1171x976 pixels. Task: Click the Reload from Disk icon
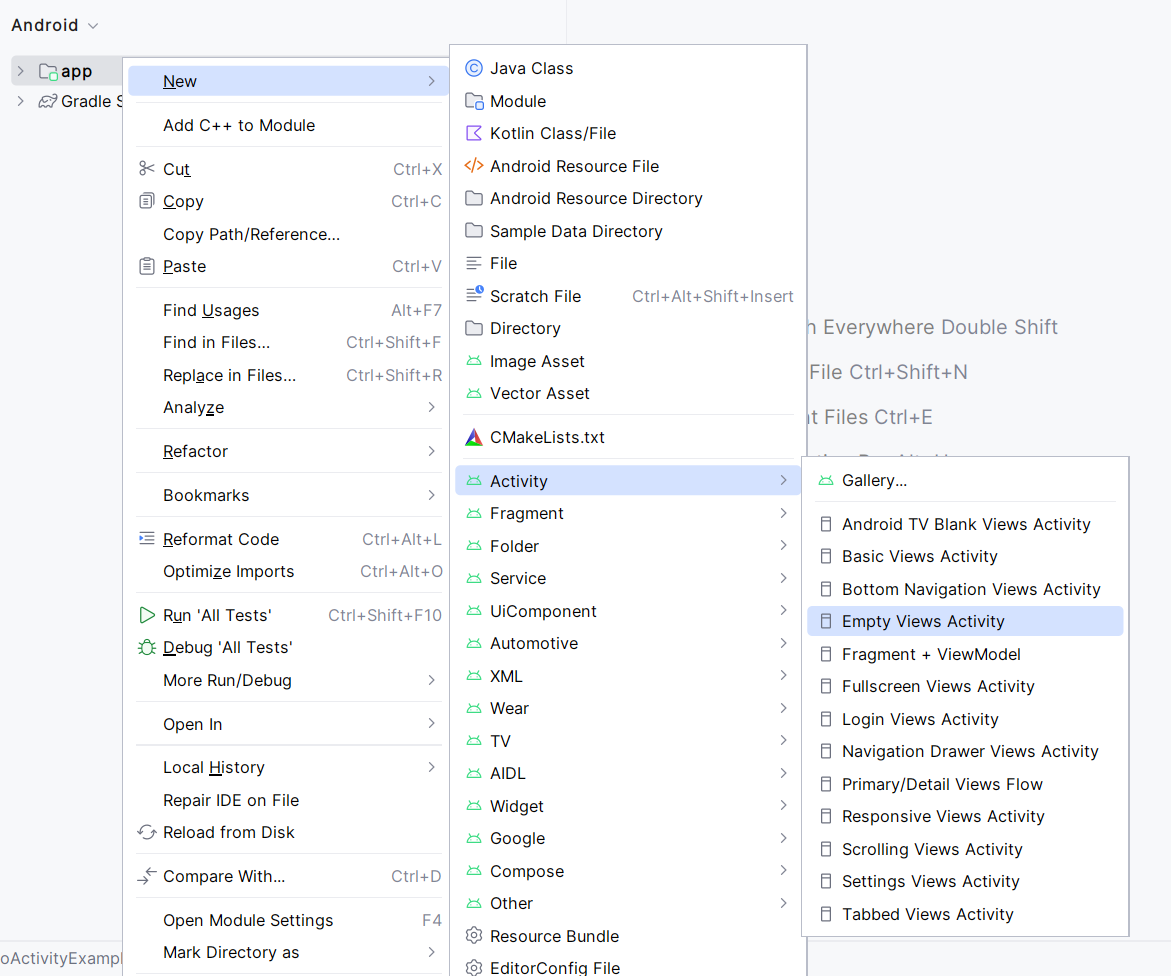point(146,832)
